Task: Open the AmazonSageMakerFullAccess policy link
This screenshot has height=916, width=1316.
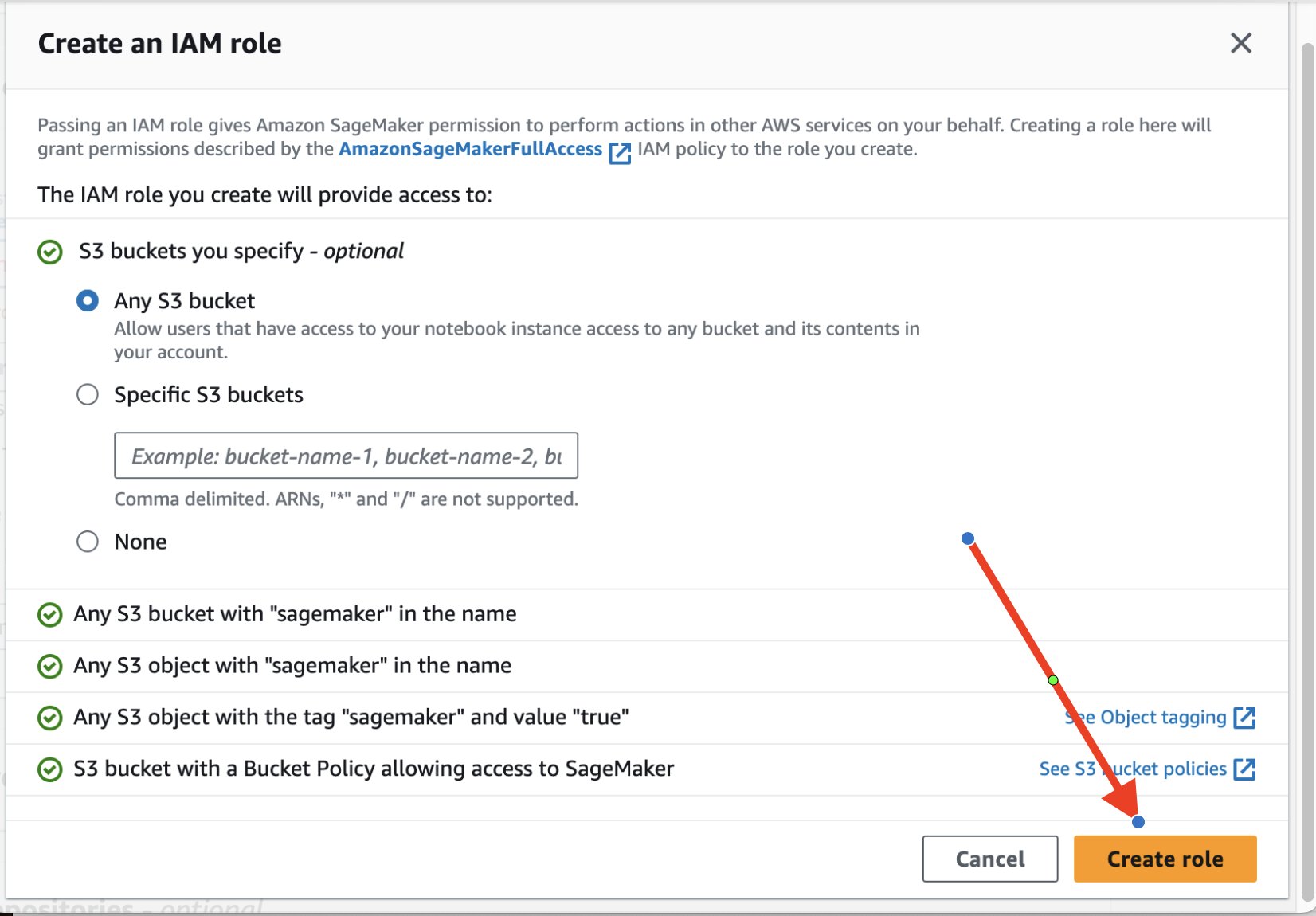Action: click(x=470, y=149)
